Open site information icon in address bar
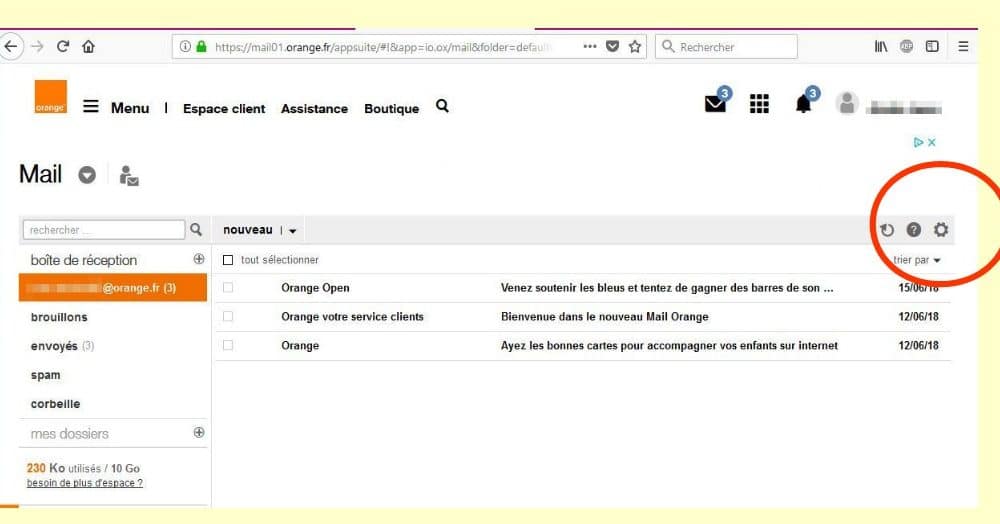The image size is (1000, 524). pyautogui.click(x=185, y=47)
